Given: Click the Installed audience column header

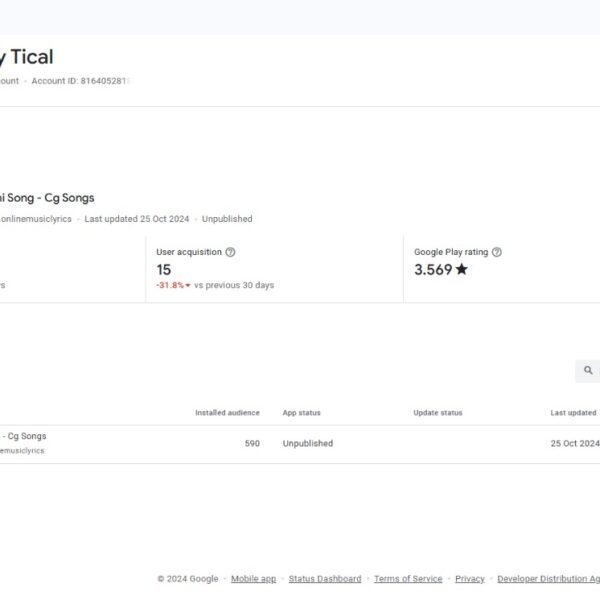Looking at the screenshot, I should [227, 412].
